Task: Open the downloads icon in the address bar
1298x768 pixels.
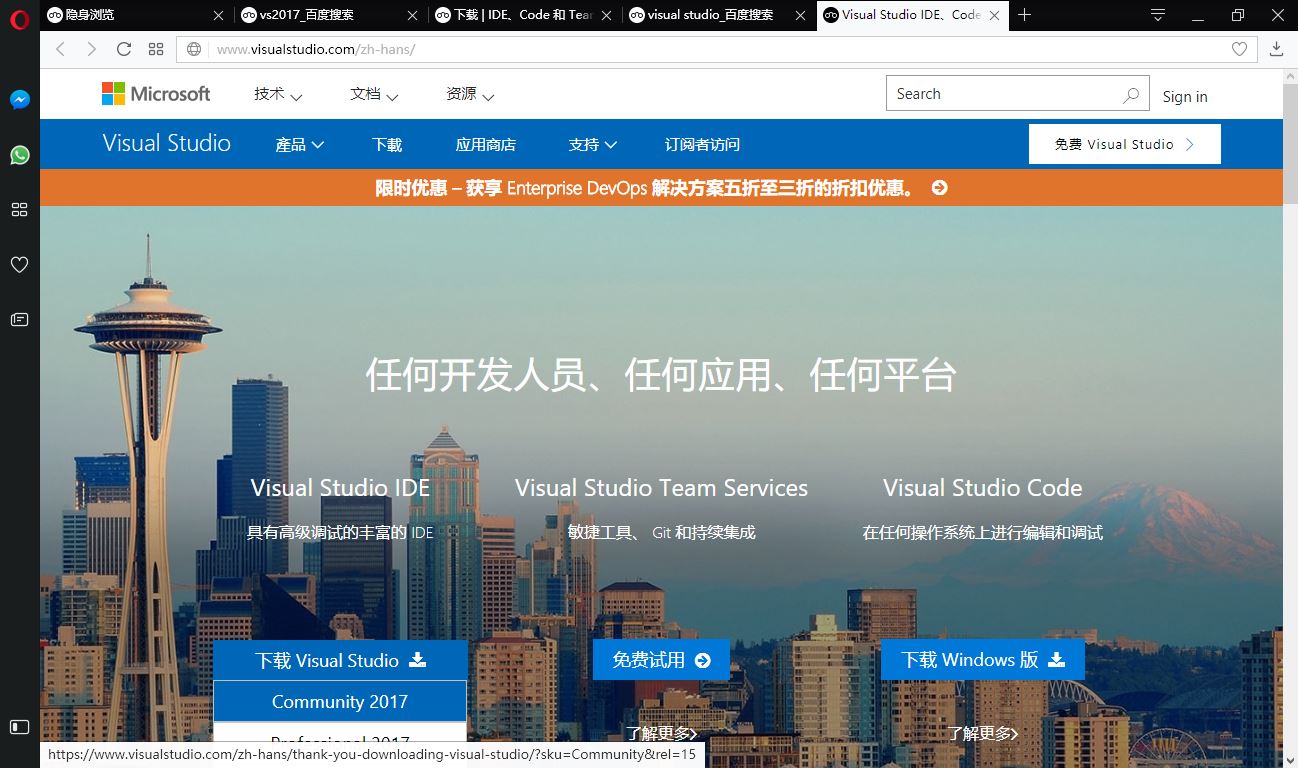Action: [1276, 49]
